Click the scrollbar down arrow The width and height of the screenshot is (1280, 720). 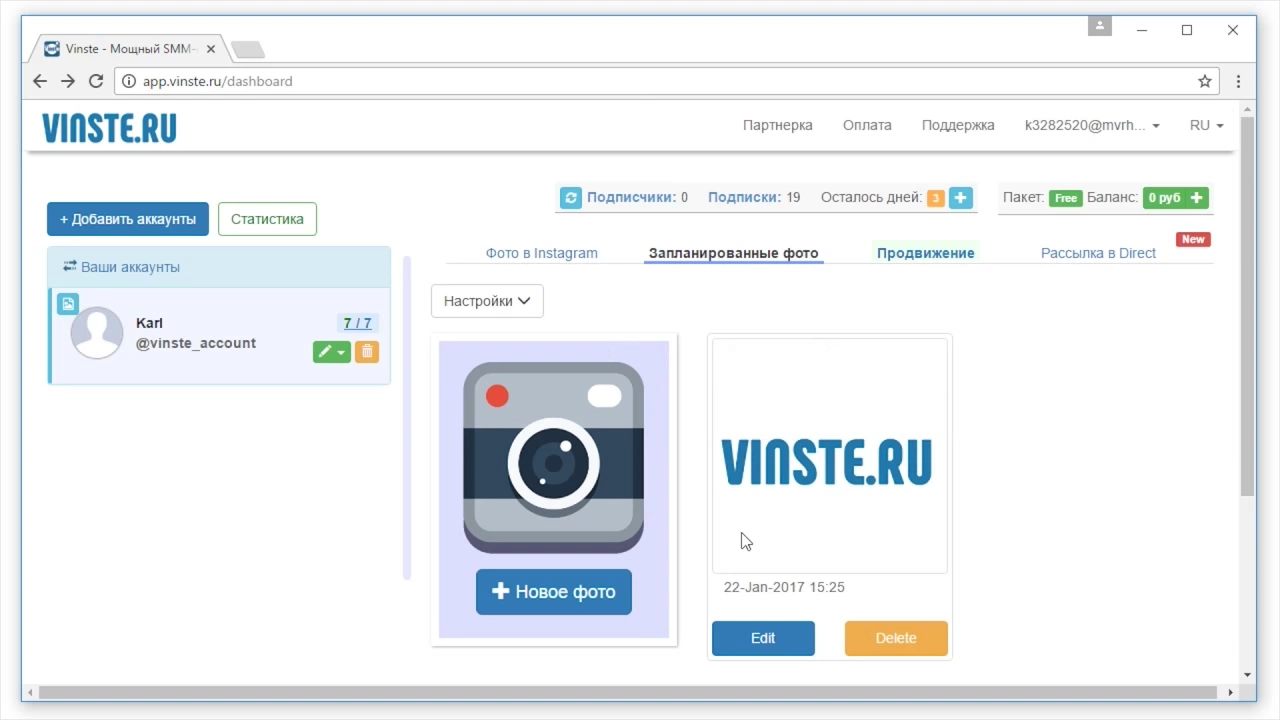pos(1247,674)
